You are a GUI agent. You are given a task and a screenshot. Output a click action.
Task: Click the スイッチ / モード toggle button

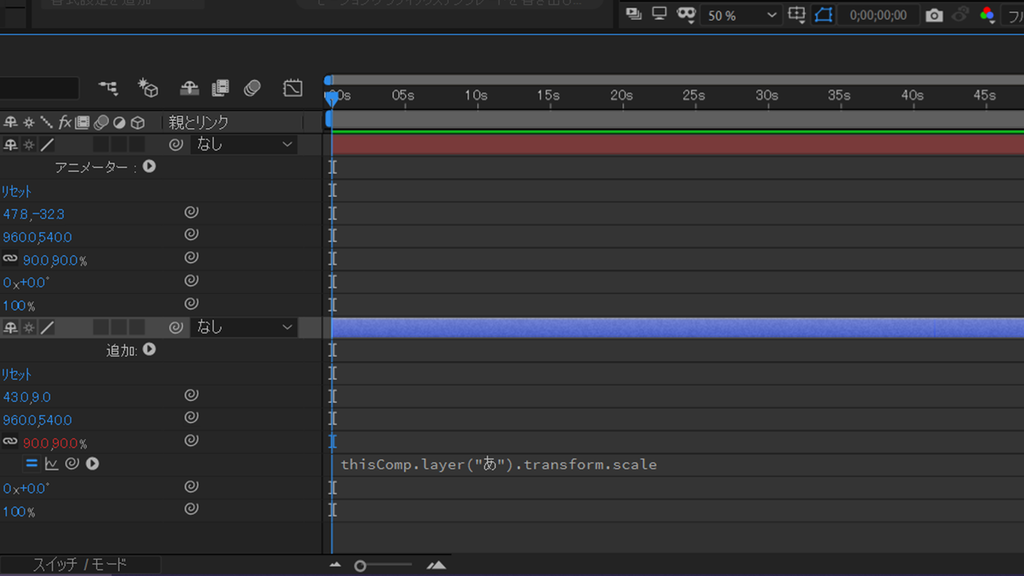pos(80,564)
